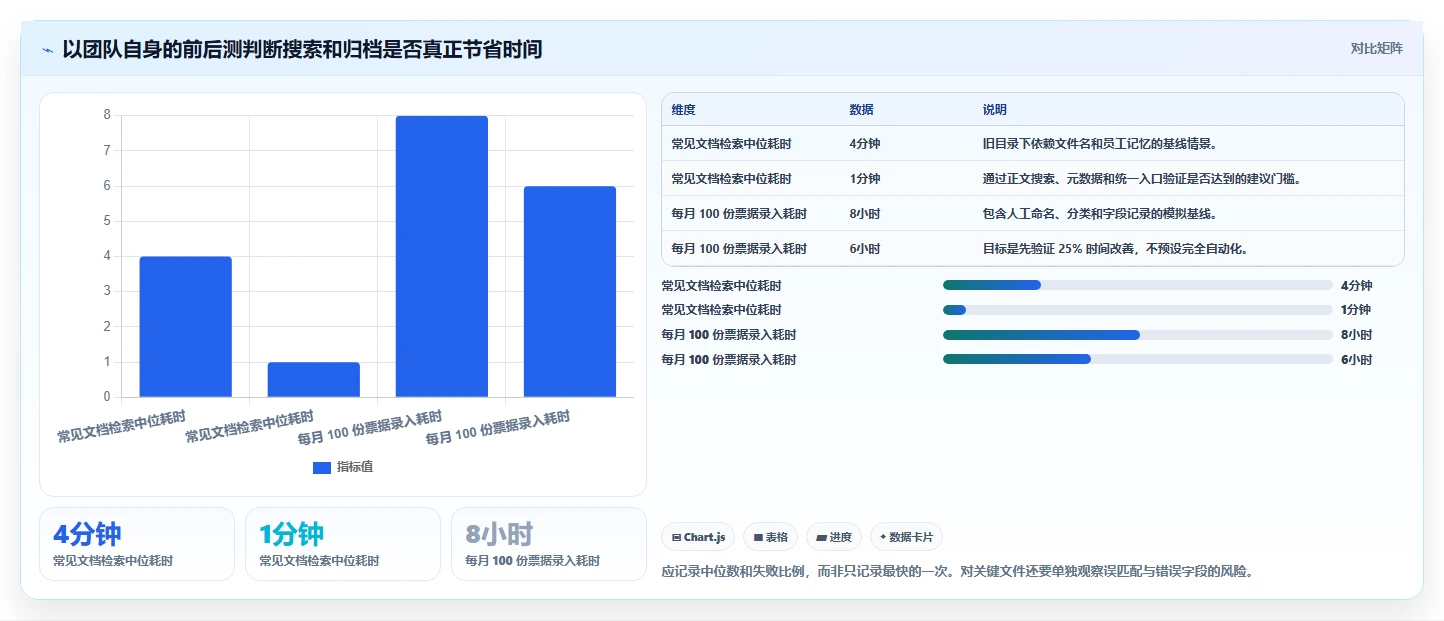Select the Chart.js chip
This screenshot has width=1444, height=621.
click(x=698, y=537)
